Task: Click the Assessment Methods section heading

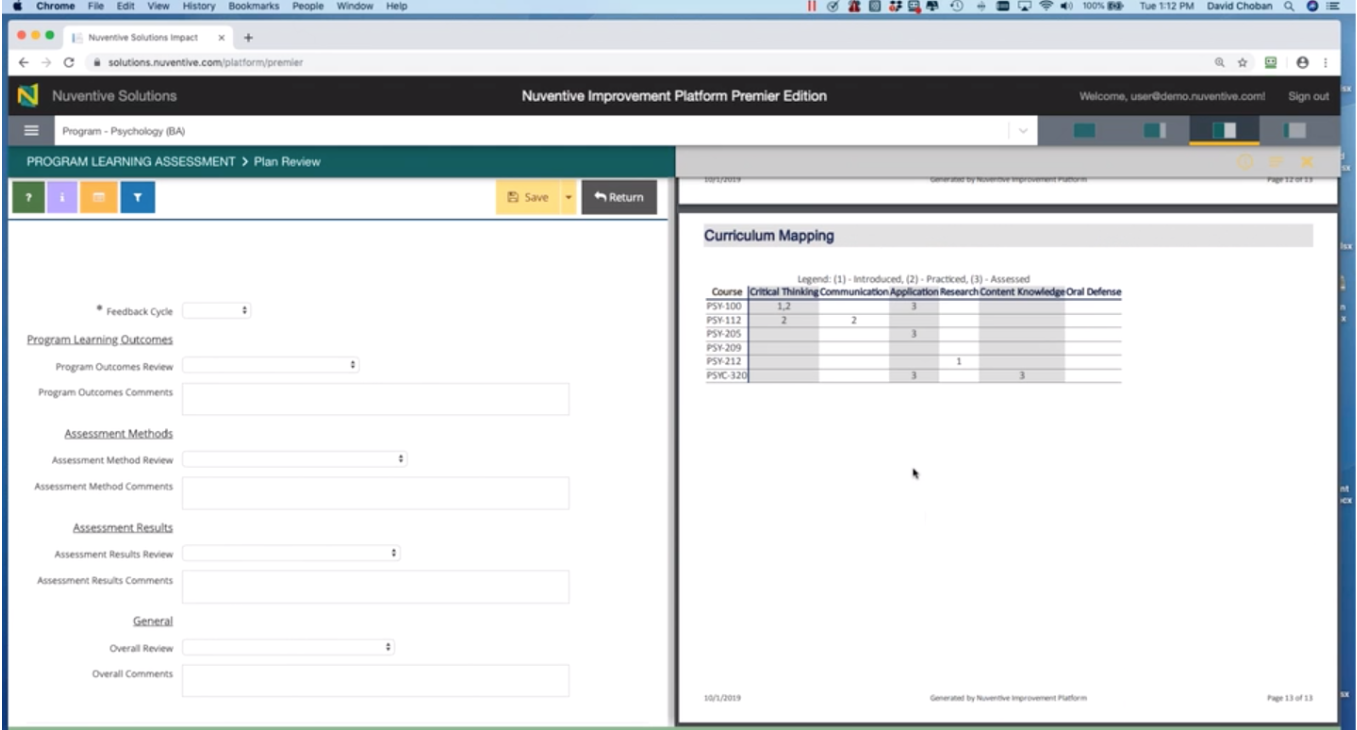Action: [119, 434]
